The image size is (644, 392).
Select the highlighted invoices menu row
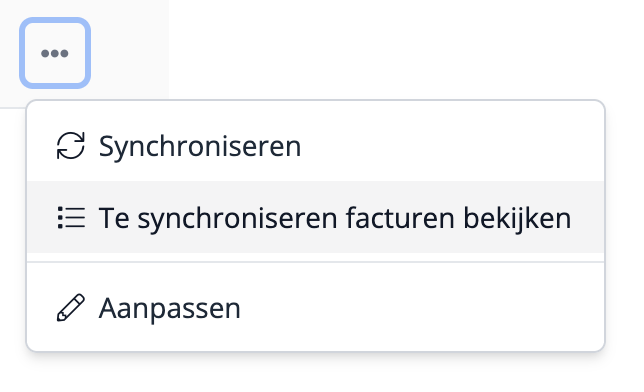315,217
